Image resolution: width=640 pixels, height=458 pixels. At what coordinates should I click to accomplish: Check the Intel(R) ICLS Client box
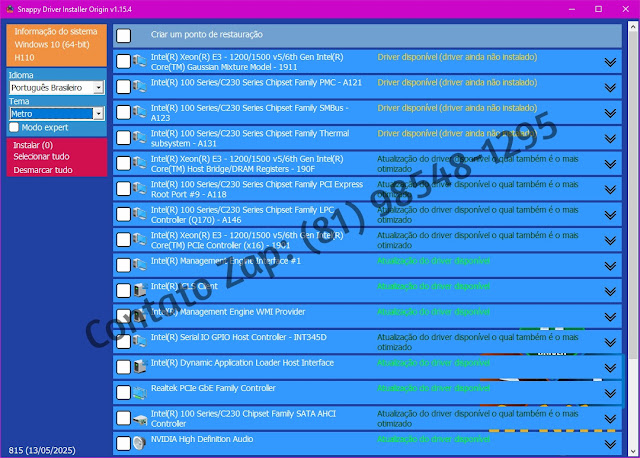124,290
